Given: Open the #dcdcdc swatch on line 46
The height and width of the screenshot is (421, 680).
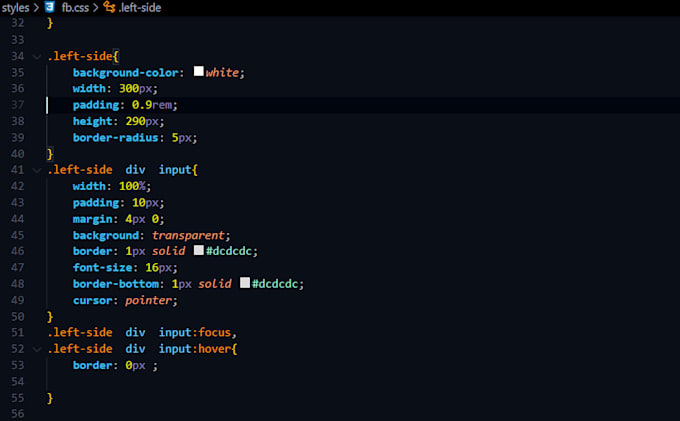Looking at the screenshot, I should pyautogui.click(x=199, y=250).
